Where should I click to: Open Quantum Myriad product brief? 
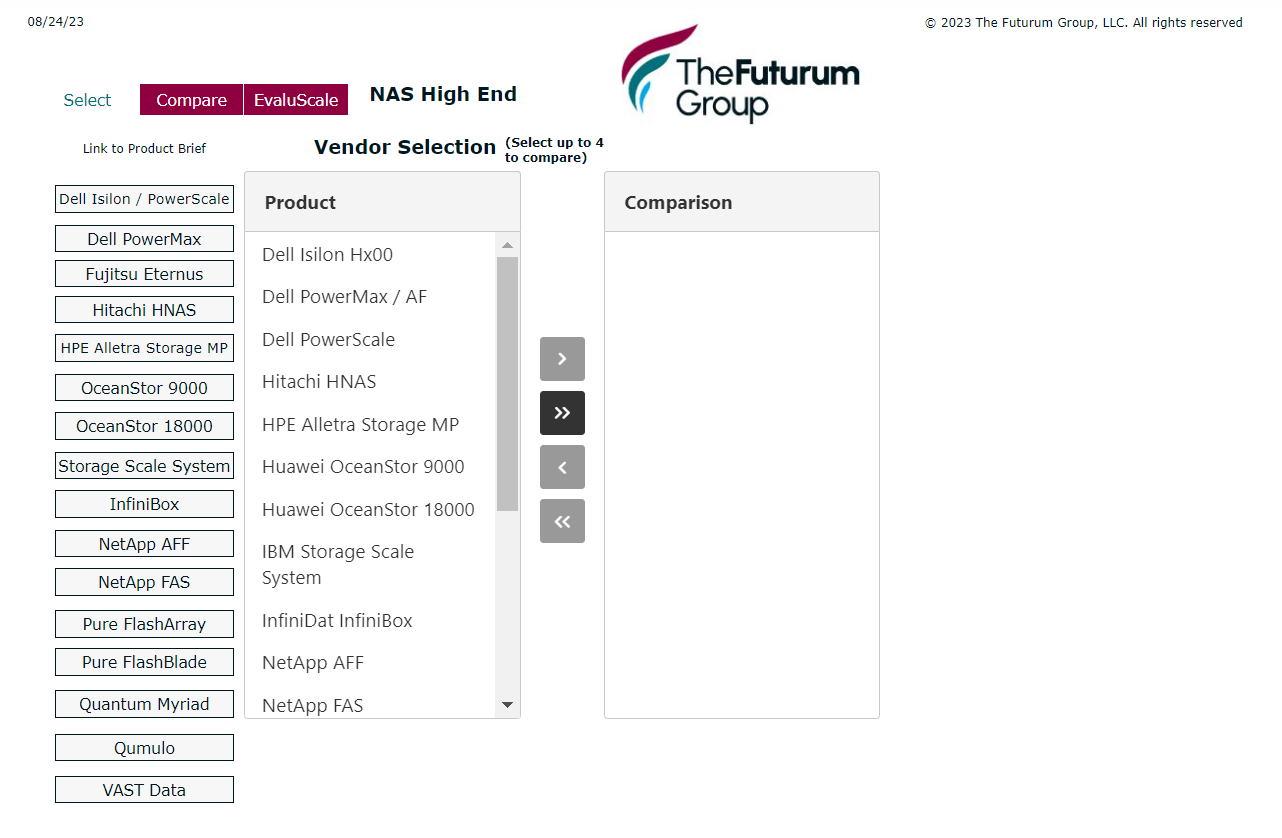[144, 704]
